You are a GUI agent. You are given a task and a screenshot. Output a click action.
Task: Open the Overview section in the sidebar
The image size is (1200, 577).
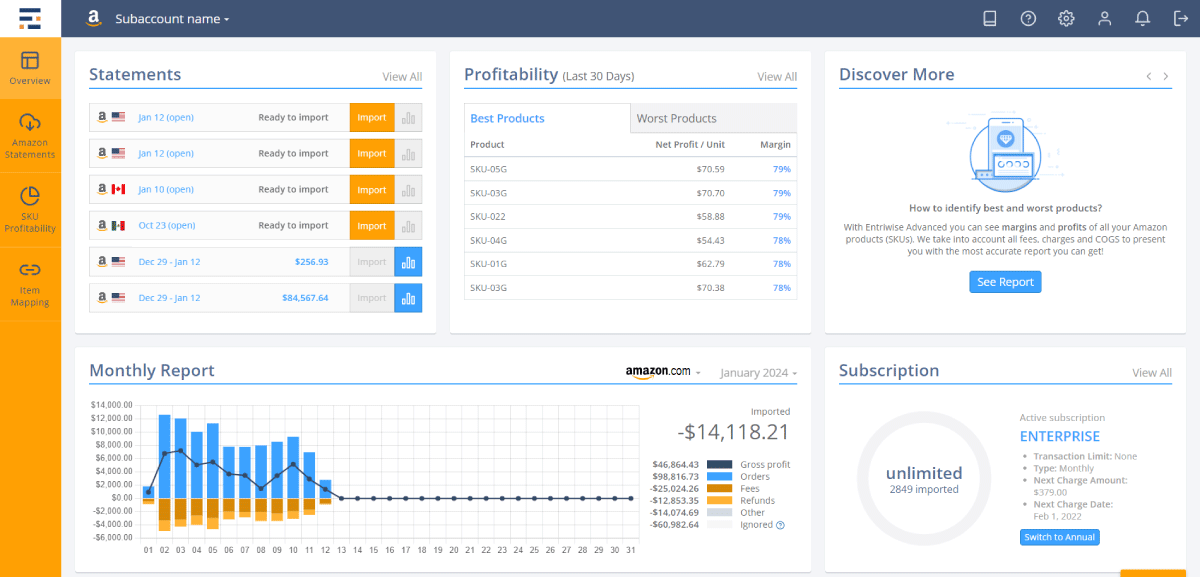pos(30,68)
